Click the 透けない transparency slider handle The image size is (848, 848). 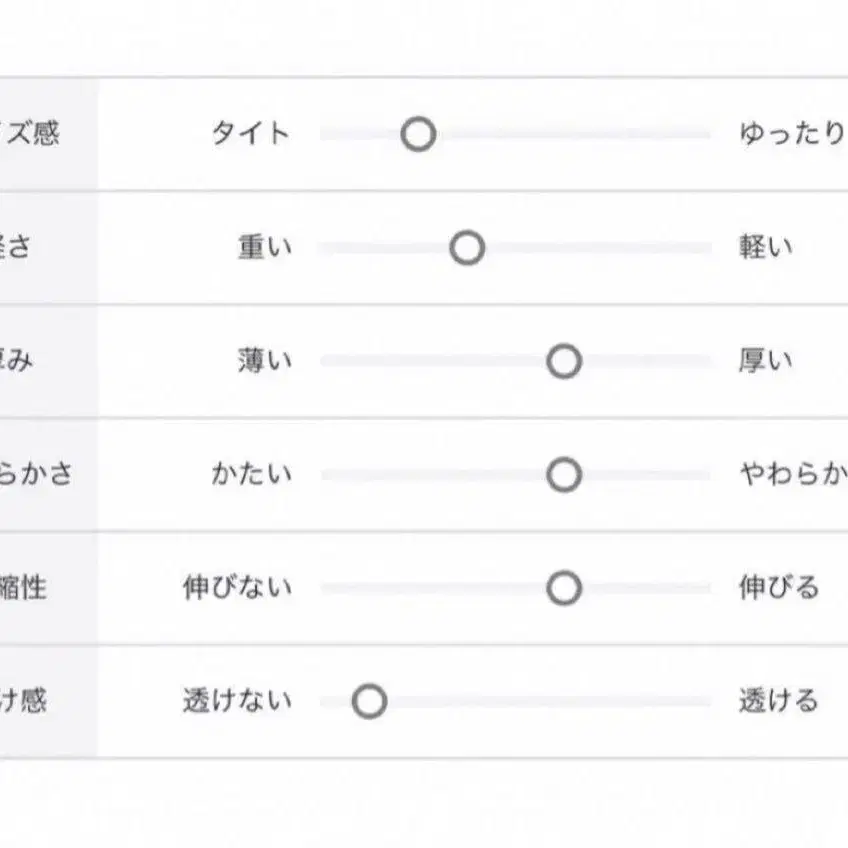[x=369, y=702]
